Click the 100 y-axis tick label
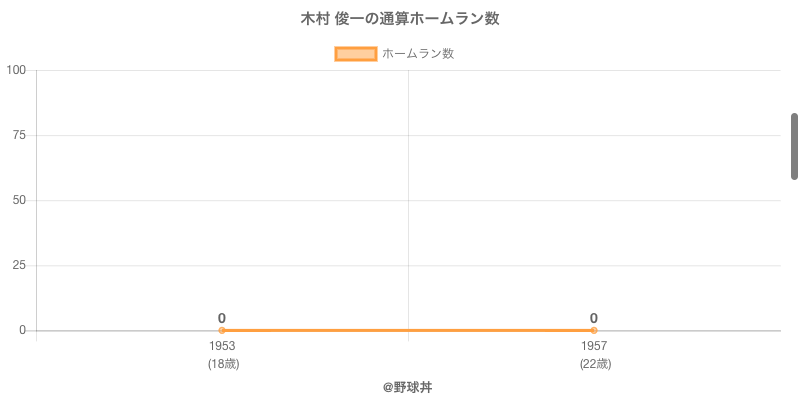This screenshot has width=800, height=400. [16, 70]
